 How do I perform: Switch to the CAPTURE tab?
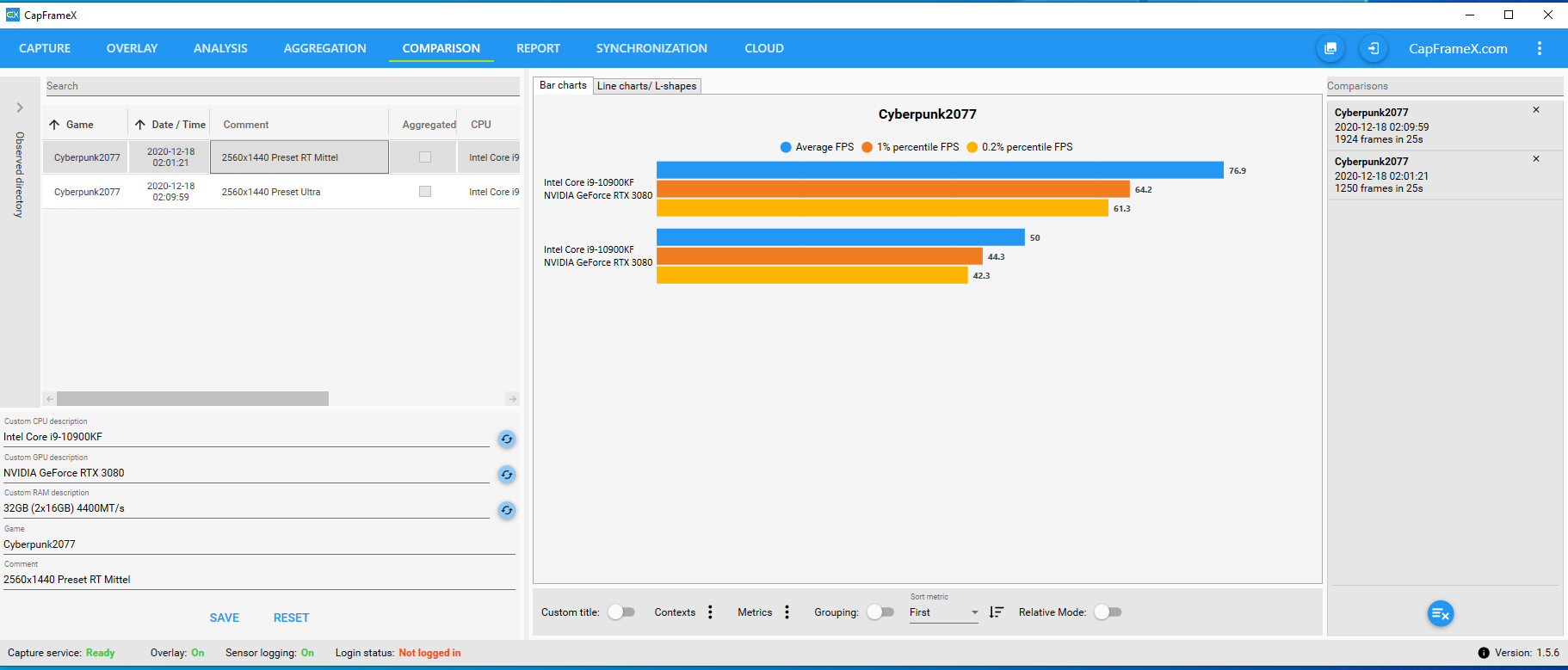click(x=45, y=48)
